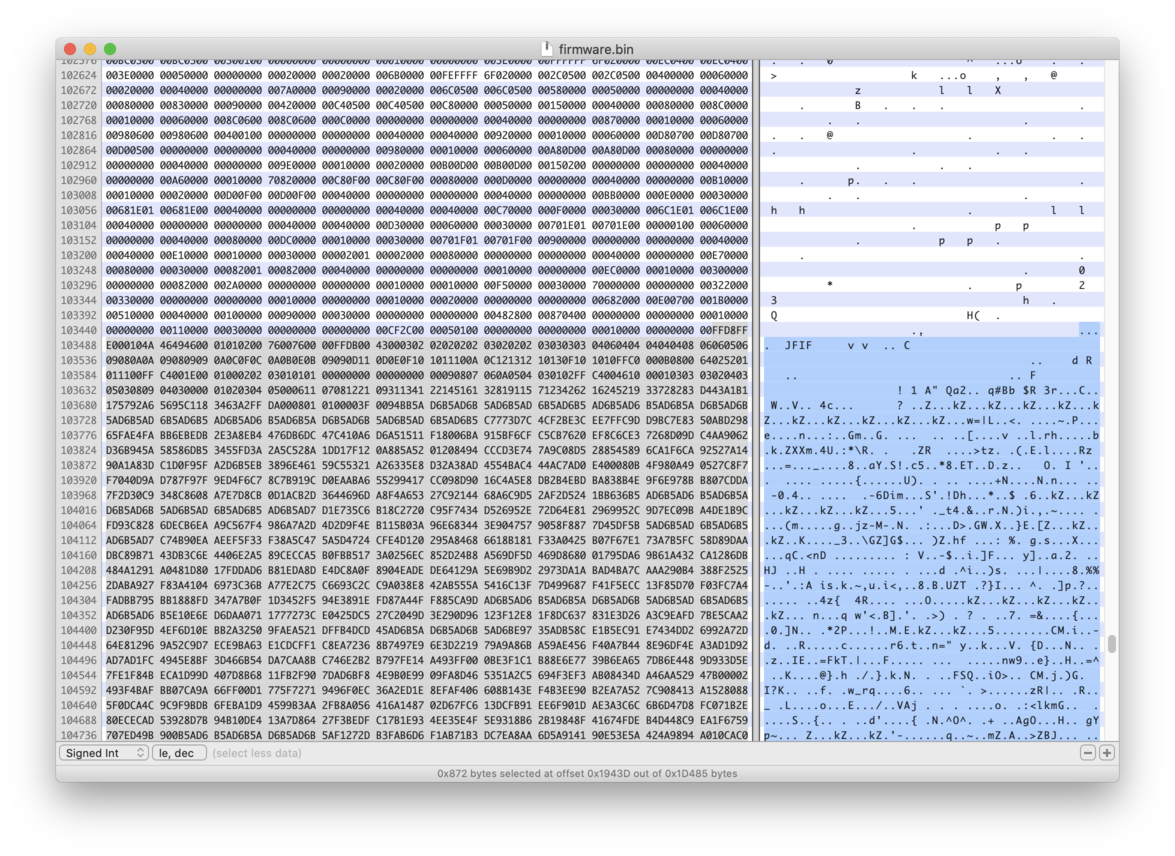Image resolution: width=1175 pixels, height=856 pixels.
Task: Click the yellow minimize window button
Action: [90, 49]
